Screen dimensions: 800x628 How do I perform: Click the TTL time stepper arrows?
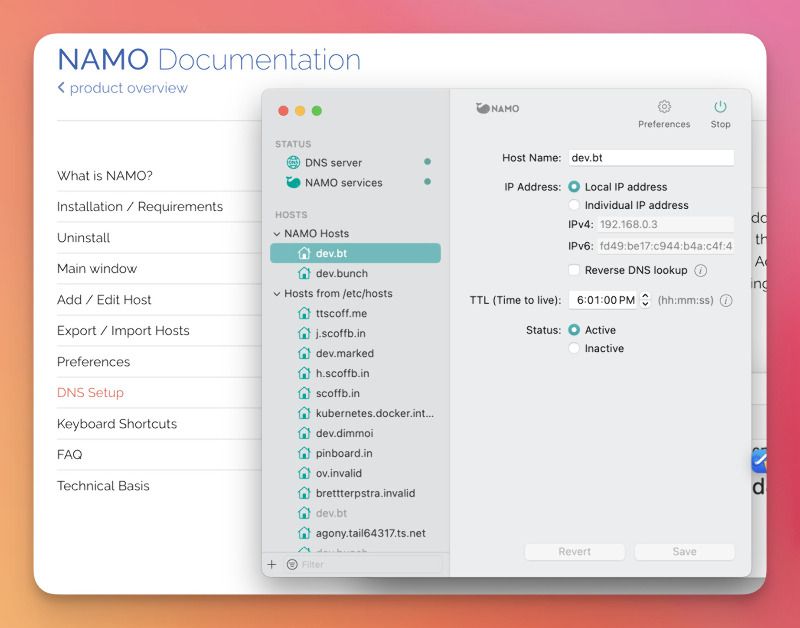tap(645, 300)
